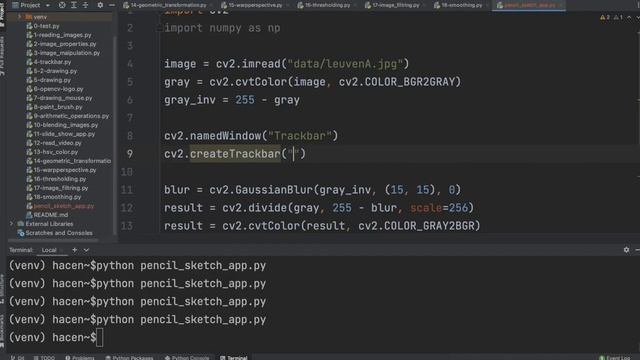Click the terminal prompt cursor
Viewport: 640px width, 360px height.
click(x=100, y=338)
